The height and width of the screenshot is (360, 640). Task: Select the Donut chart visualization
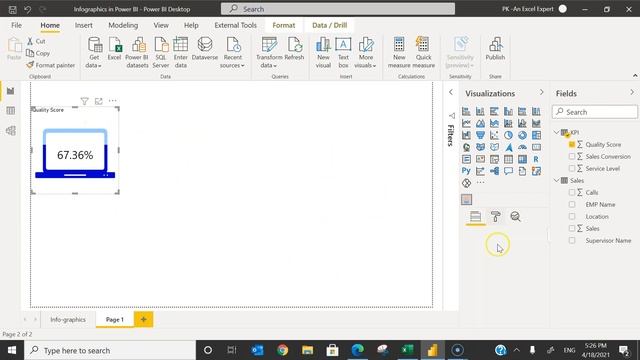(x=522, y=135)
